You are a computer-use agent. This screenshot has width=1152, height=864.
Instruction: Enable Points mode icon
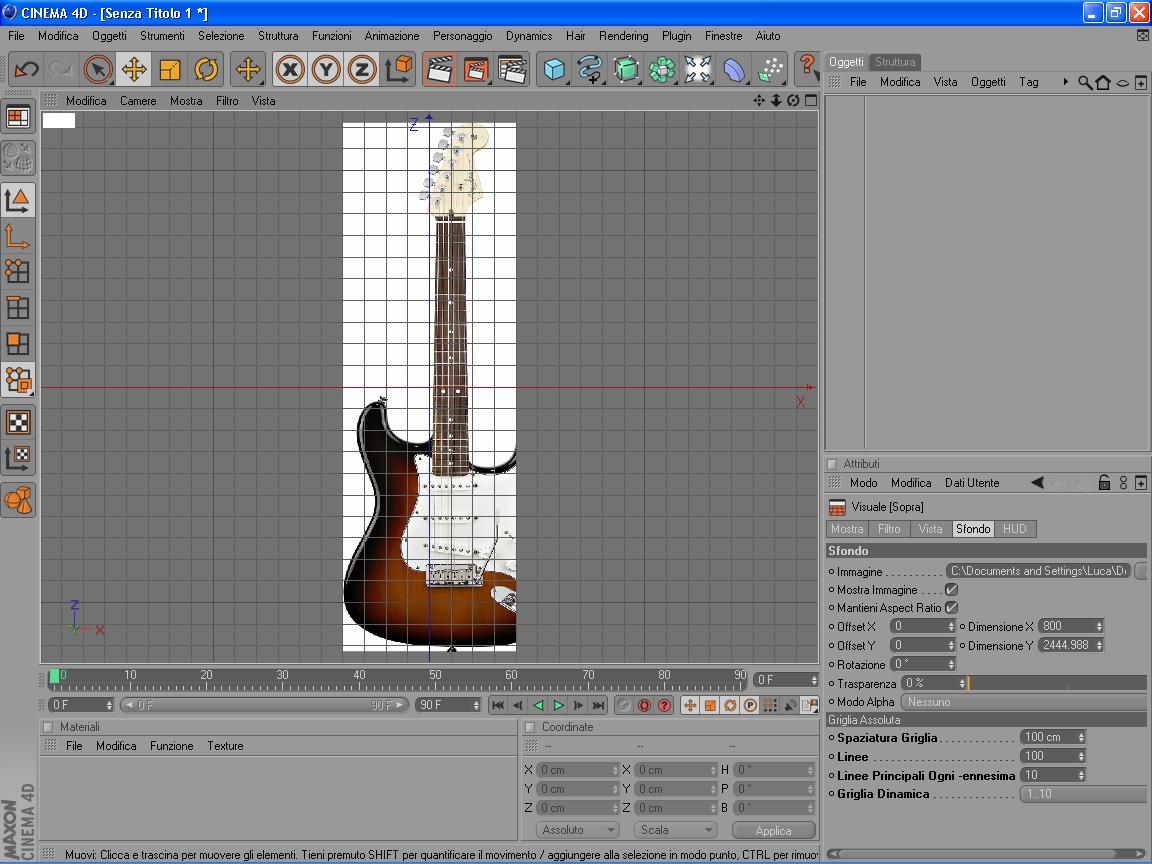18,272
